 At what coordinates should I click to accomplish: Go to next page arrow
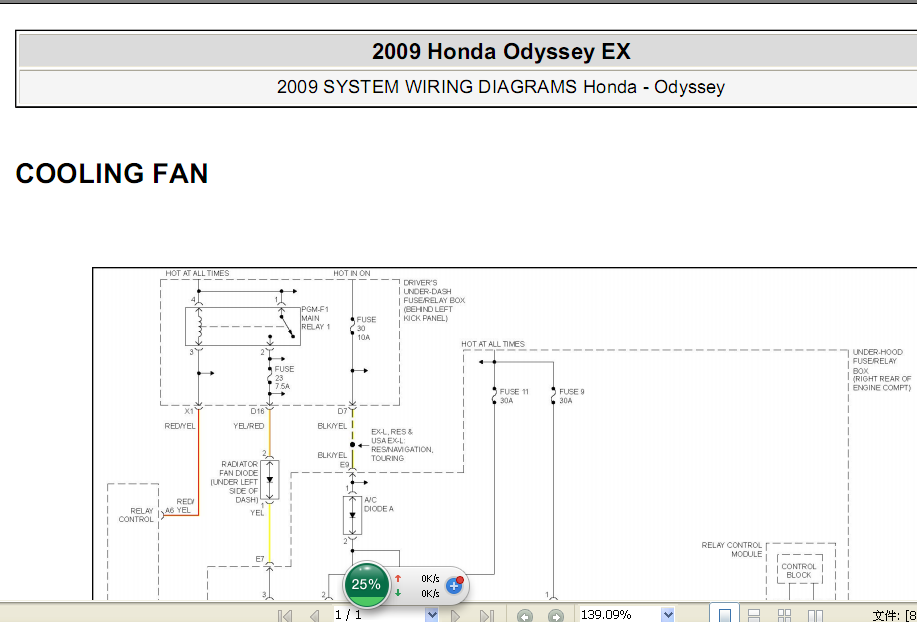pos(455,615)
